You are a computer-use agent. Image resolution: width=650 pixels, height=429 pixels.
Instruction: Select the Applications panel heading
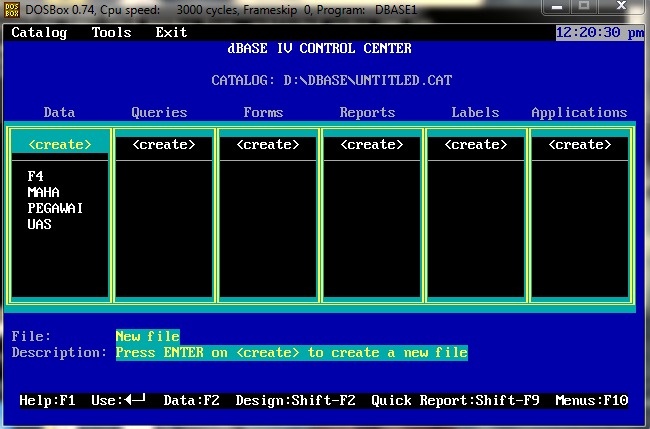click(579, 112)
